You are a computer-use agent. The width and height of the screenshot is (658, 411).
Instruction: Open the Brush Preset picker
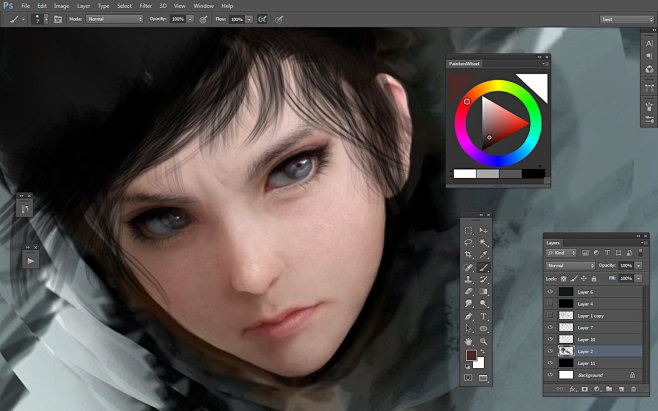40,19
